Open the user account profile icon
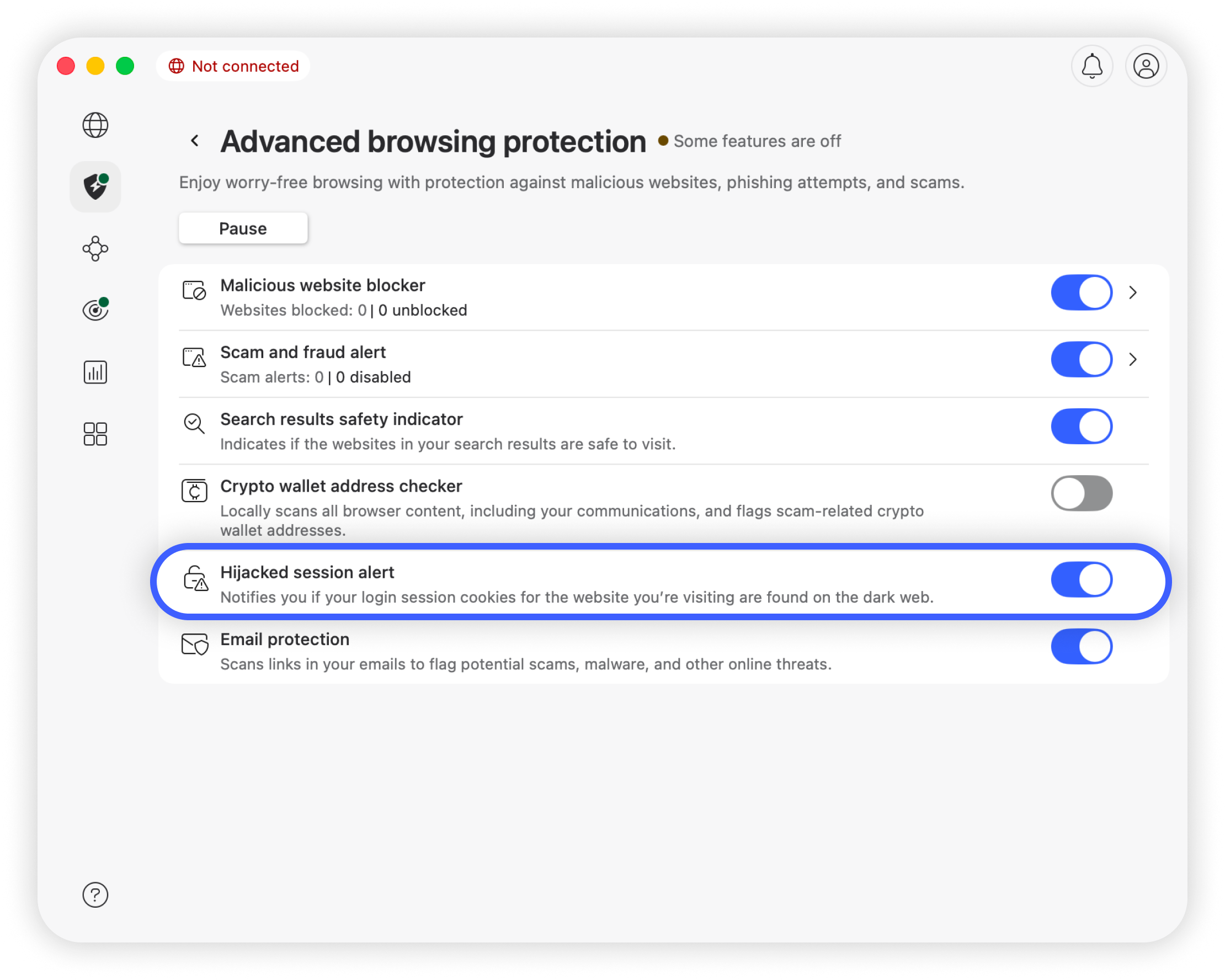 1146,66
